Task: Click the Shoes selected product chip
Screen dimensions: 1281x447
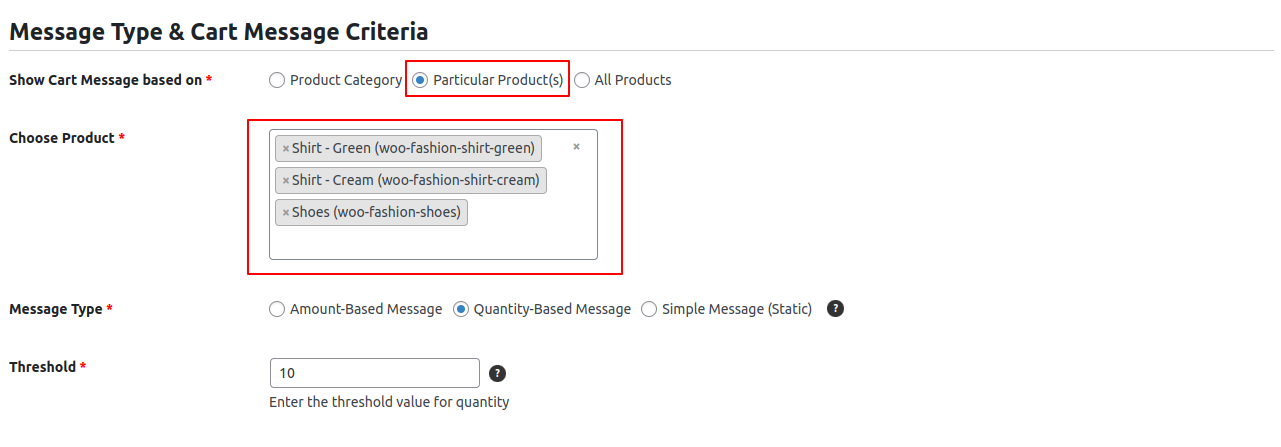Action: (376, 213)
